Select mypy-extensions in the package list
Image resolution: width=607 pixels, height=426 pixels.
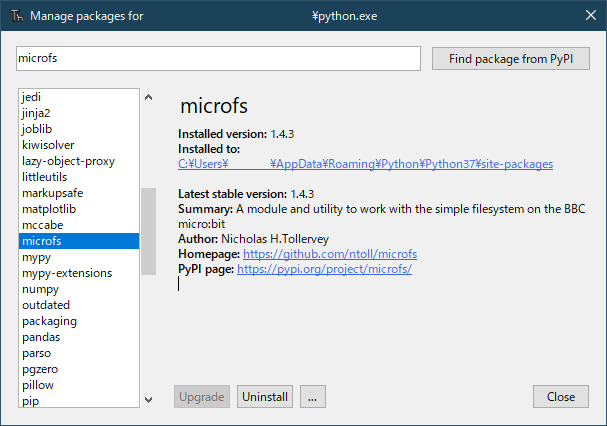click(x=79, y=273)
